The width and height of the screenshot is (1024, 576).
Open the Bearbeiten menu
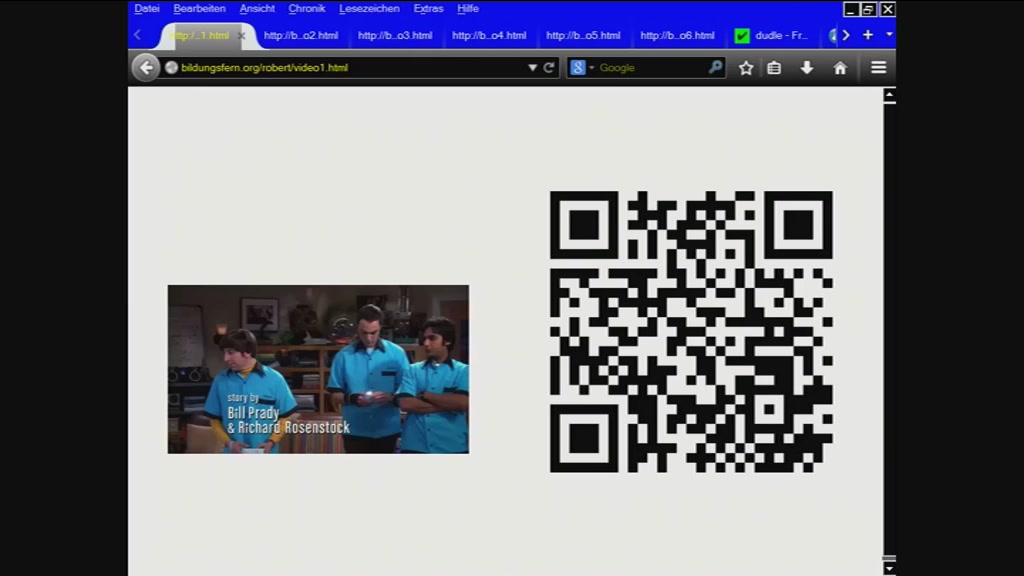tap(199, 8)
